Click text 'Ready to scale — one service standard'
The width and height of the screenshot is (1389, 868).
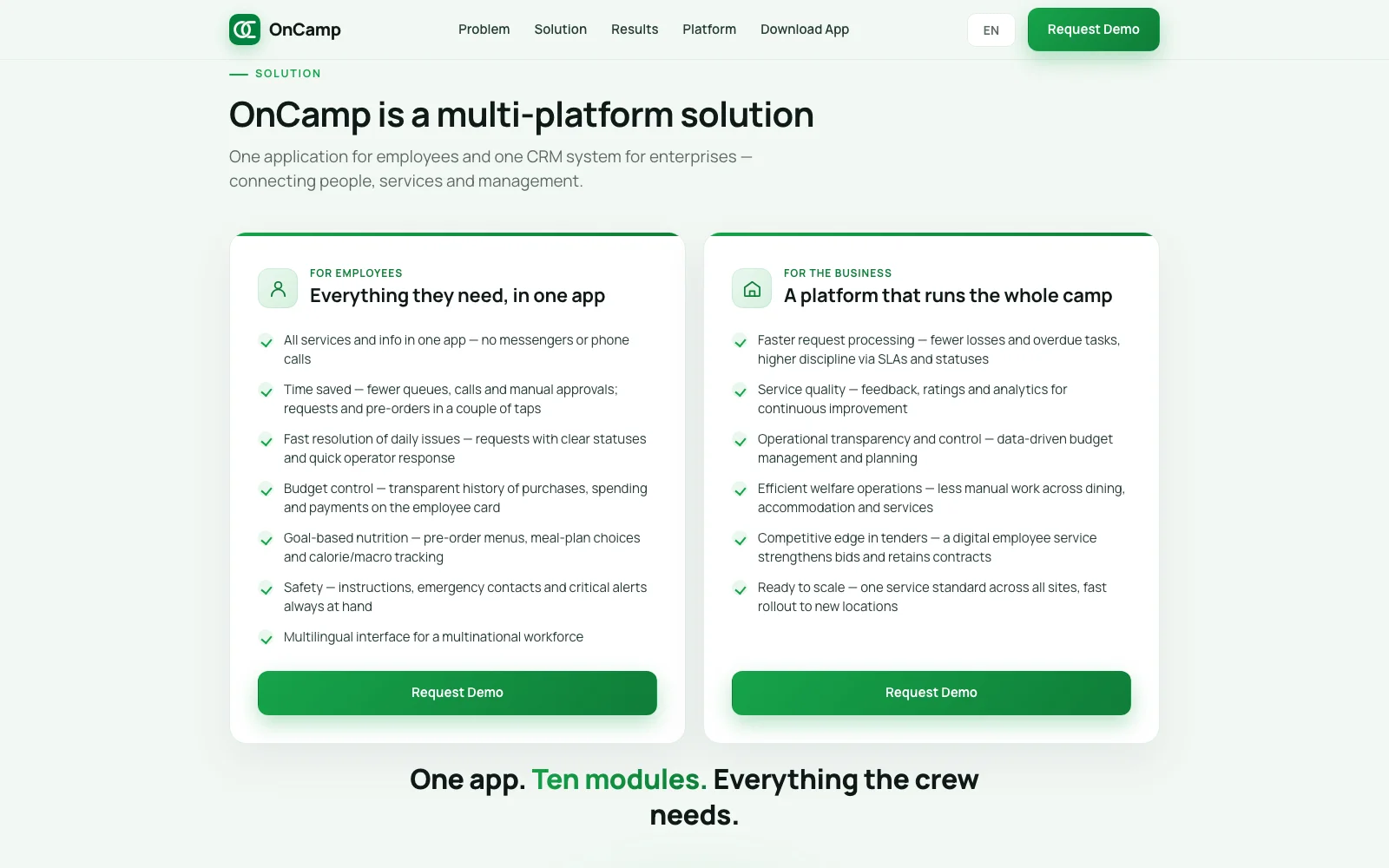click(932, 597)
